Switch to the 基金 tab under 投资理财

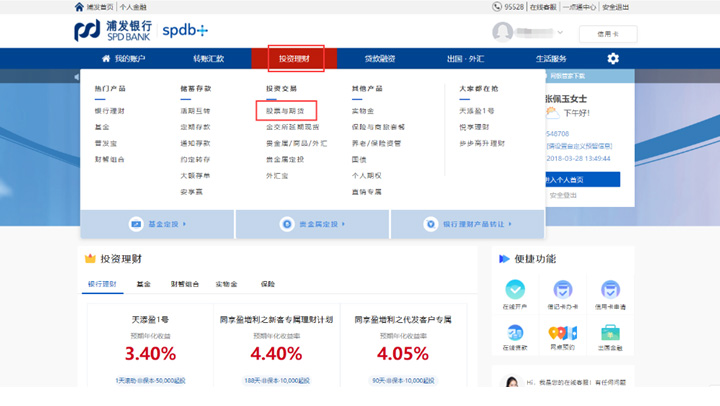tap(144, 284)
